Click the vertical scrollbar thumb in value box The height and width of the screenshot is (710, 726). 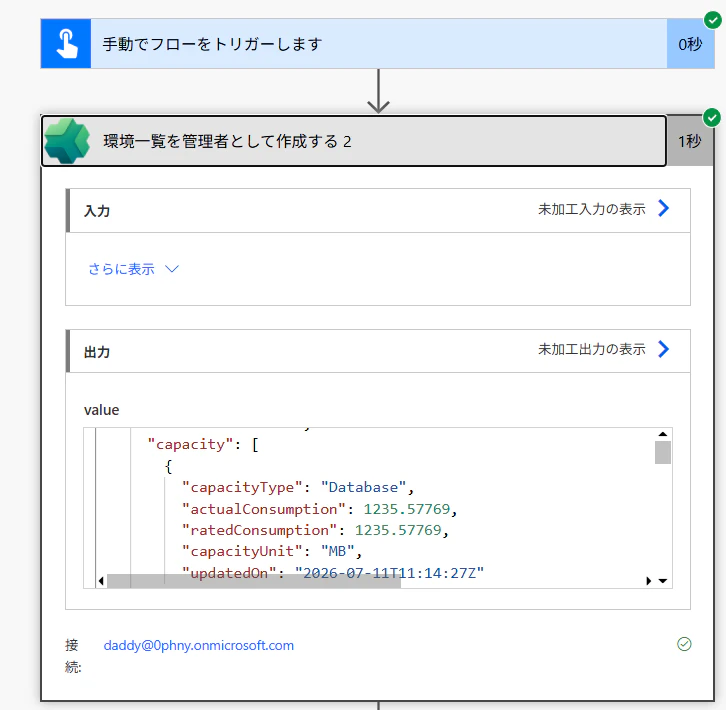point(663,452)
